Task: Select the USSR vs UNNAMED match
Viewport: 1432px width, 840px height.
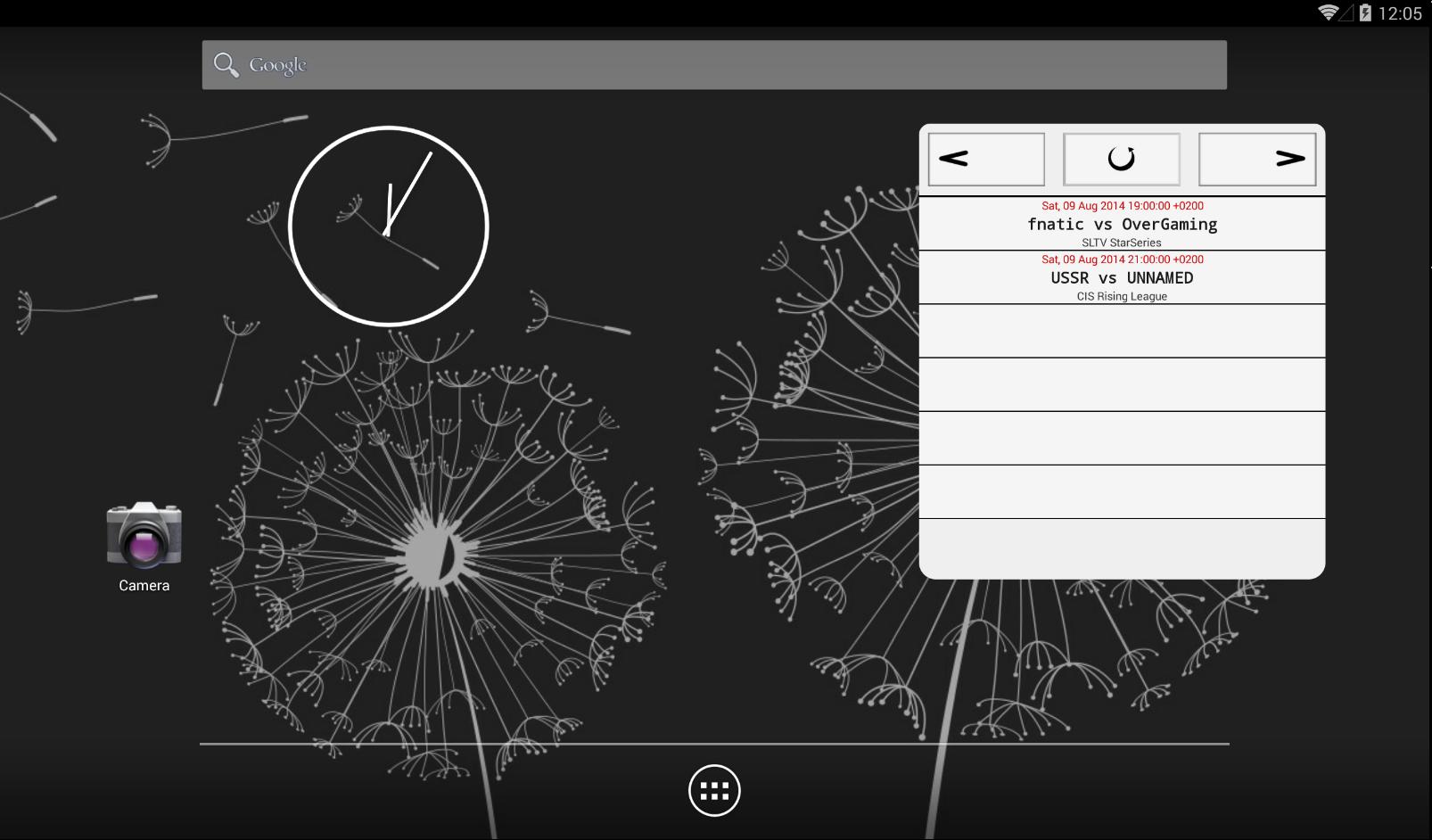Action: click(1122, 278)
